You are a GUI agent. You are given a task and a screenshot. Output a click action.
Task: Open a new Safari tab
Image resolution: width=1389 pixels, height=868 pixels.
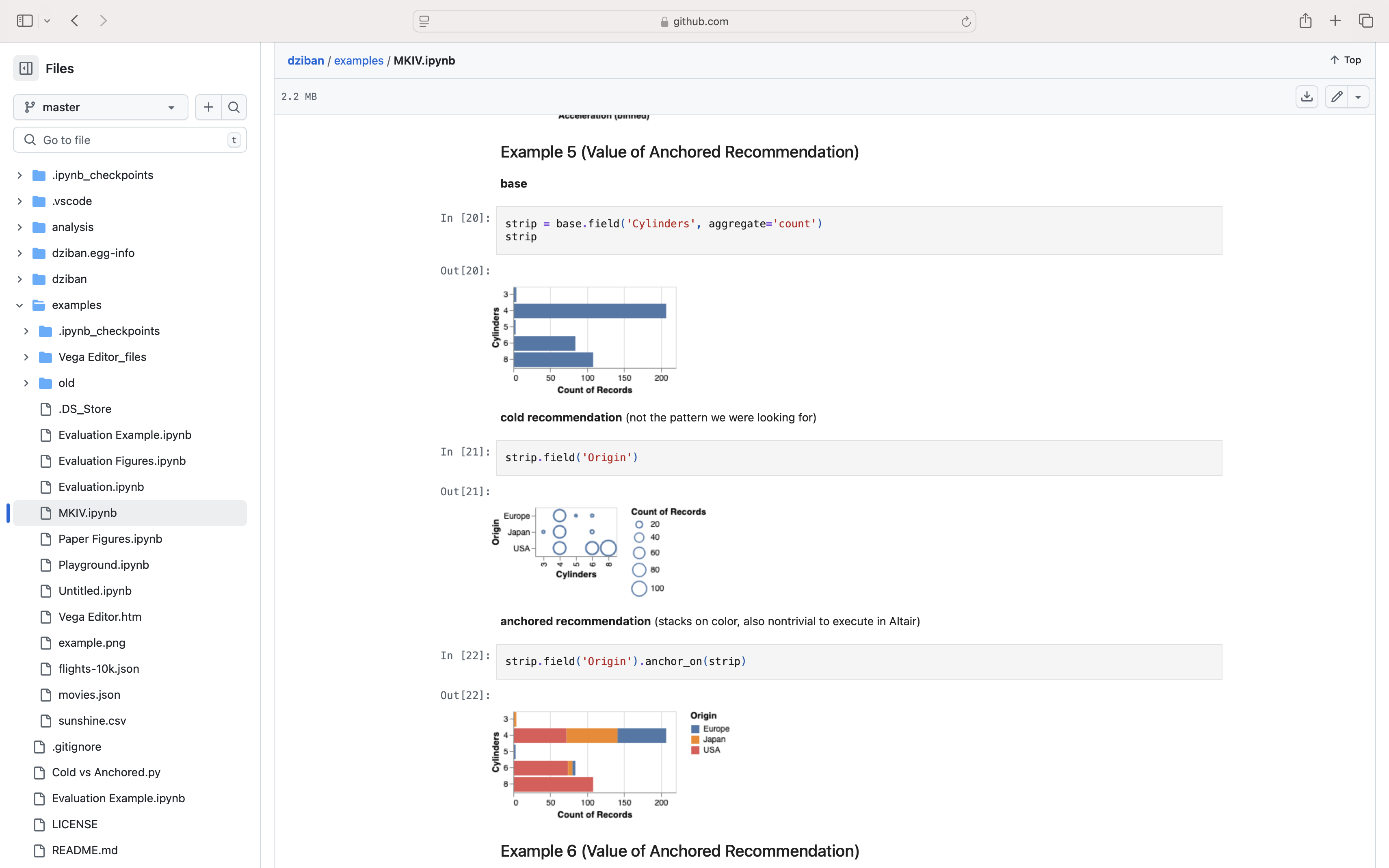[x=1335, y=20]
